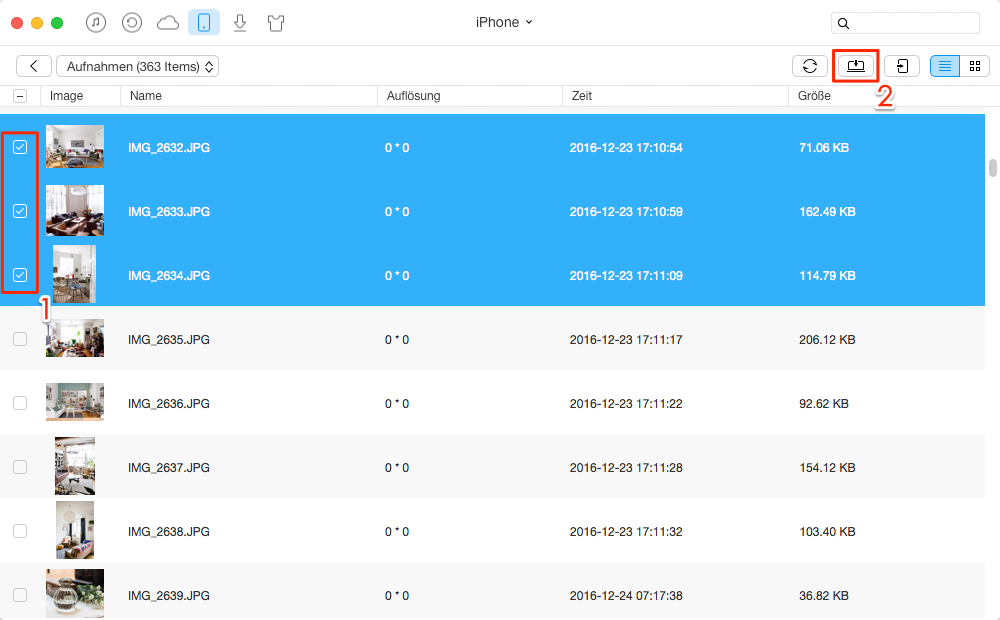Go back with the chevron button
Viewport: 1000px width, 620px height.
coord(34,66)
